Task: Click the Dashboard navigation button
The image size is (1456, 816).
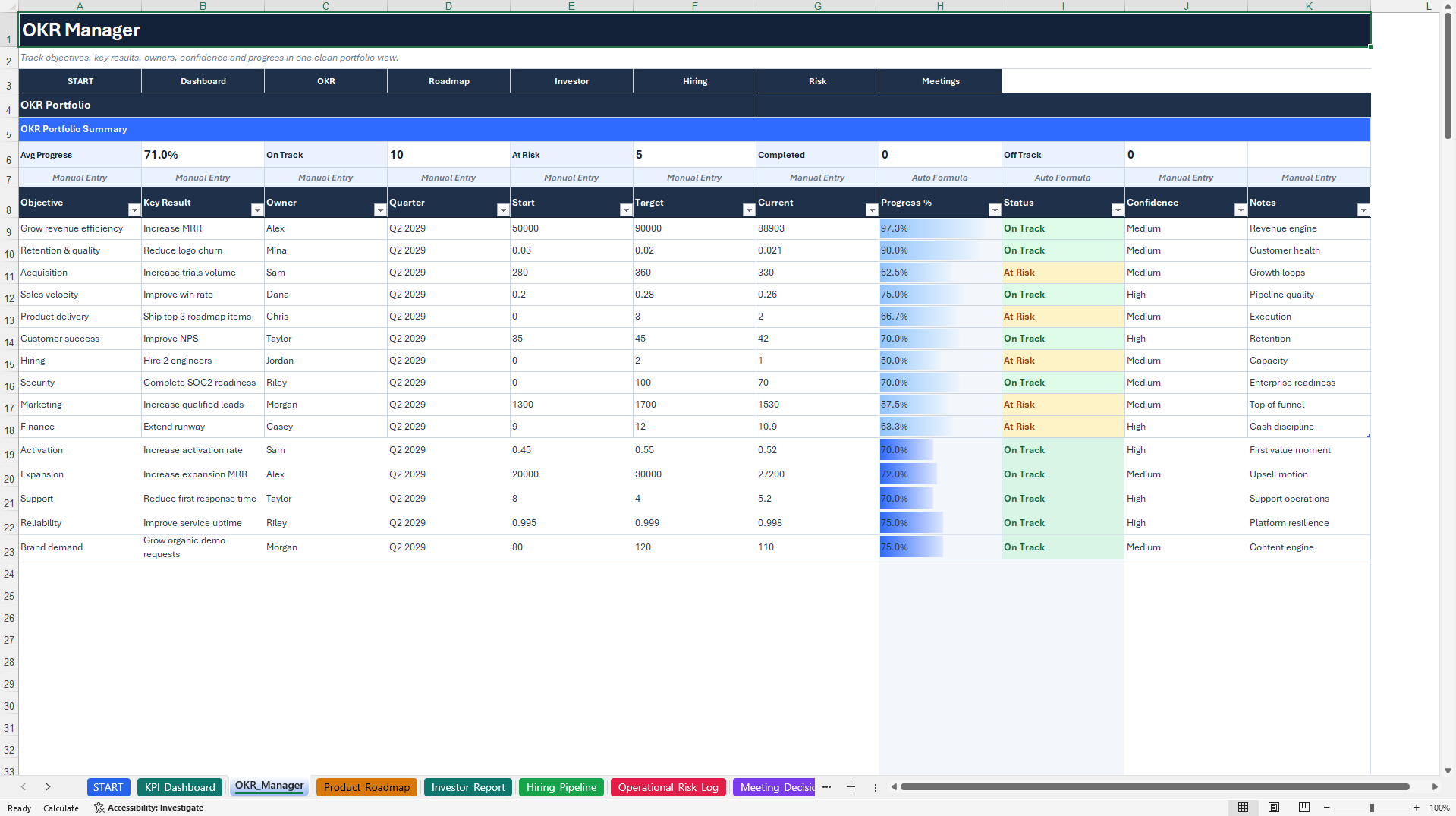Action: (x=203, y=81)
